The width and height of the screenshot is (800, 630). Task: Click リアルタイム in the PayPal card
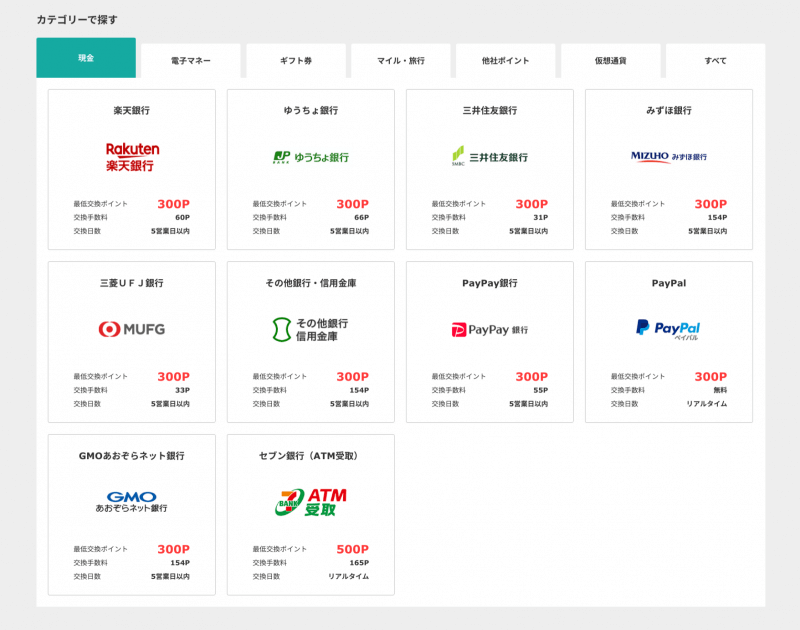(x=707, y=404)
